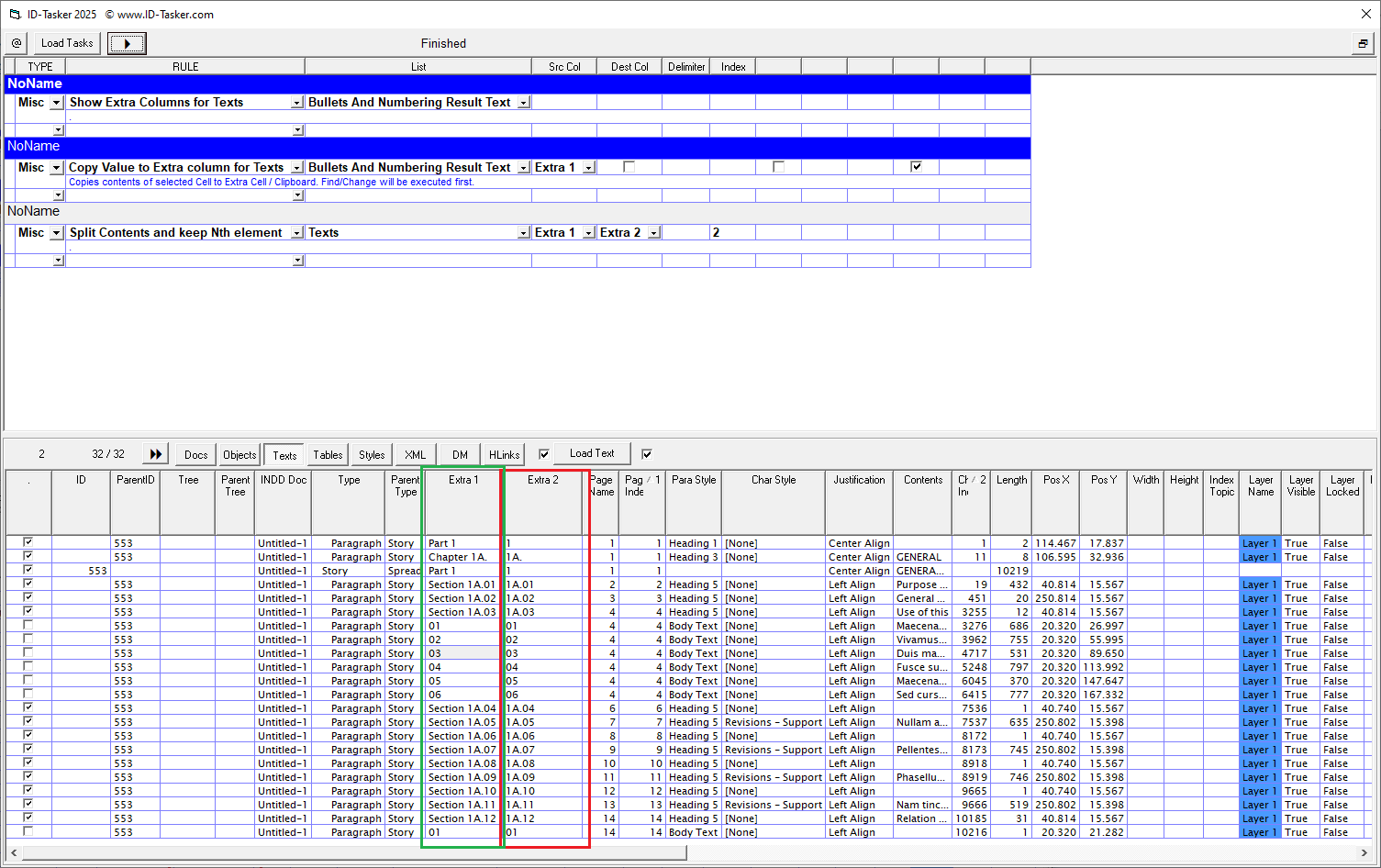Select the blue Layer 1 cell for Section 1A.04
Viewport: 1381px width, 868px height.
[1260, 708]
